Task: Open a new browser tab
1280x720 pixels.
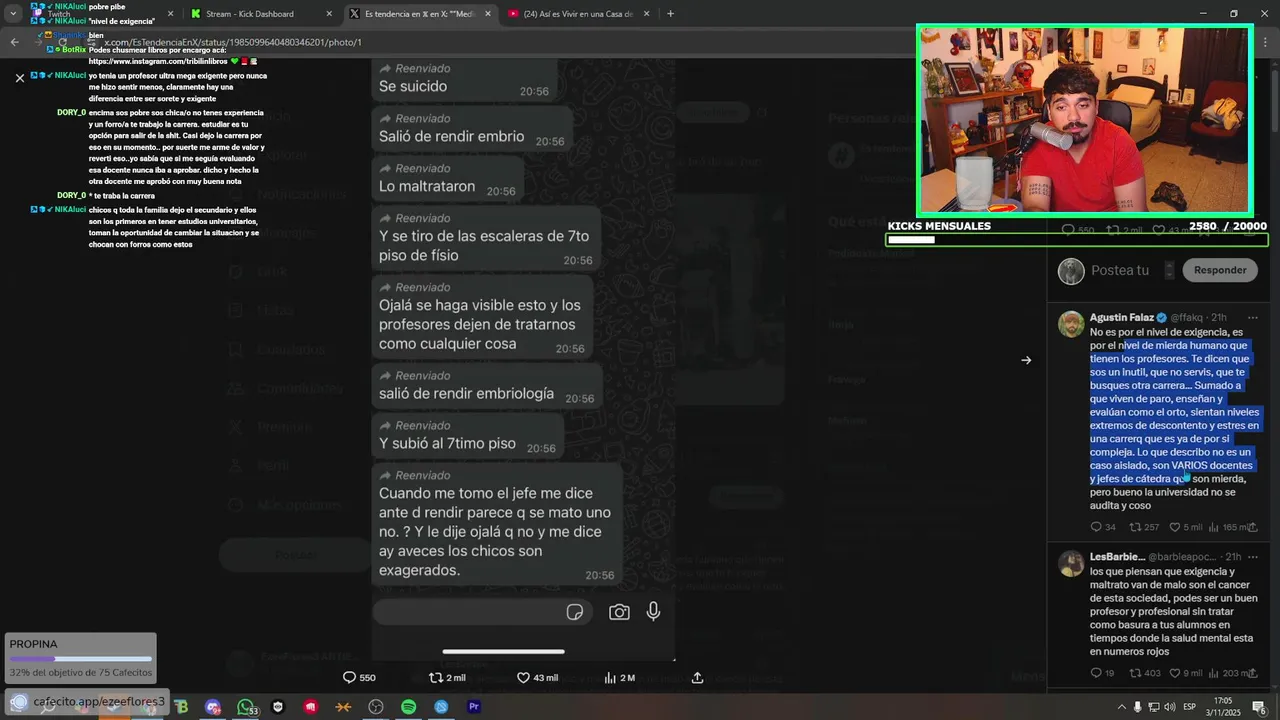Action: click(x=670, y=14)
